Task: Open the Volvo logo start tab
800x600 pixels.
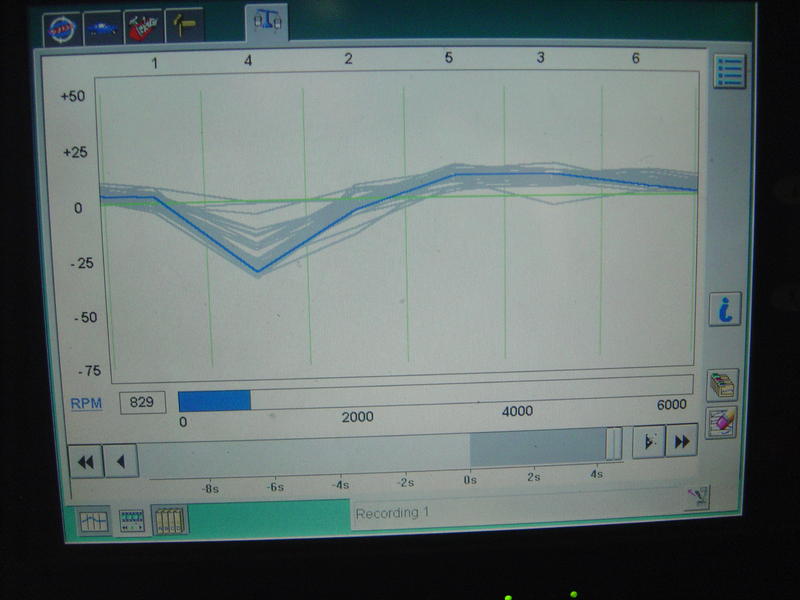Action: point(62,29)
